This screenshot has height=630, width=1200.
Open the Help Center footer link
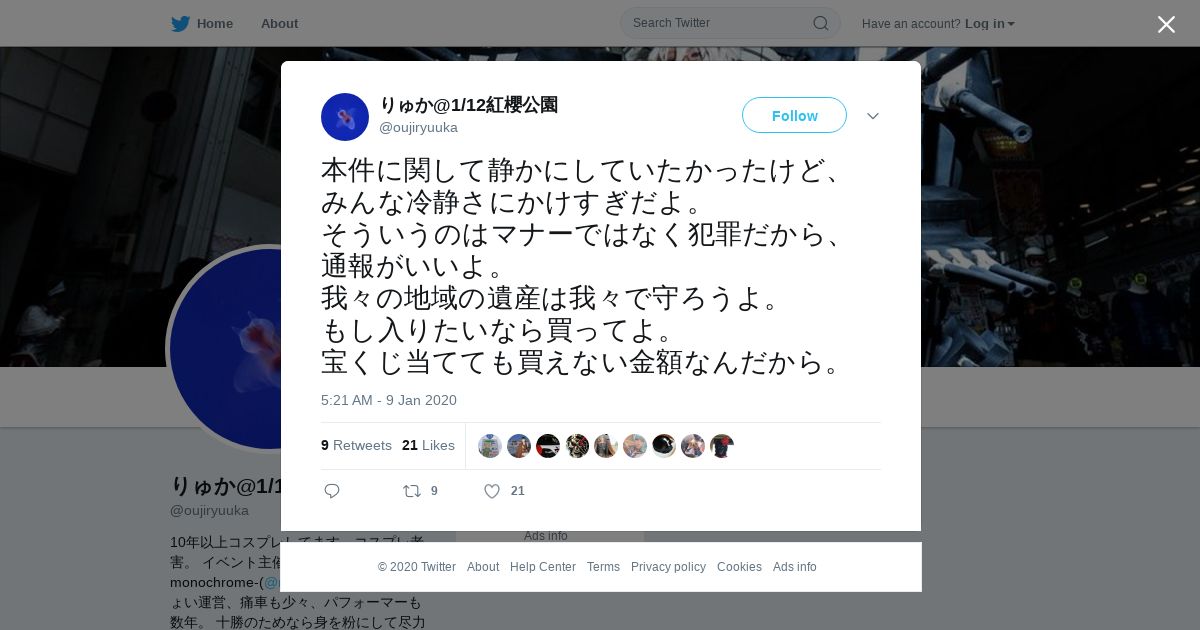[543, 567]
